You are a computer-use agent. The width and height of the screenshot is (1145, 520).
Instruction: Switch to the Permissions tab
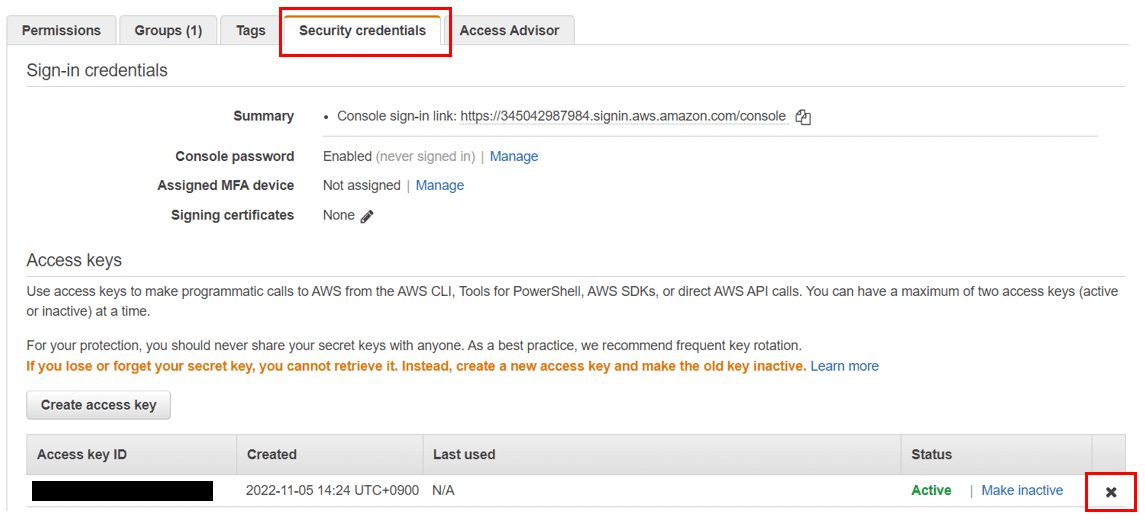pos(61,31)
